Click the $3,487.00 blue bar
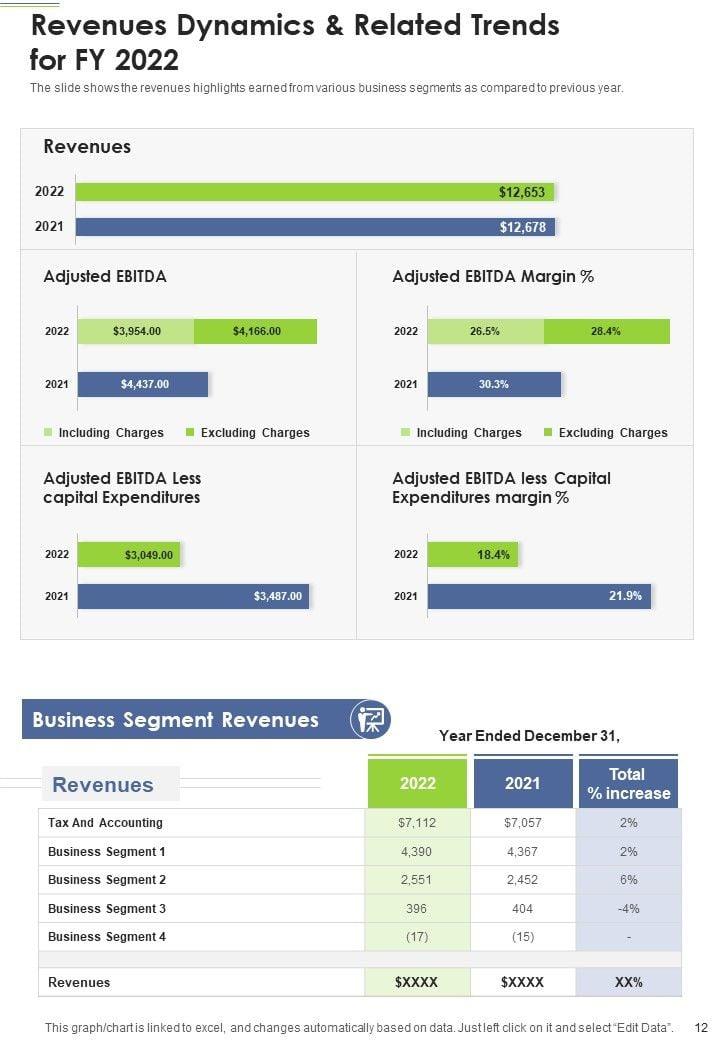 (x=194, y=597)
